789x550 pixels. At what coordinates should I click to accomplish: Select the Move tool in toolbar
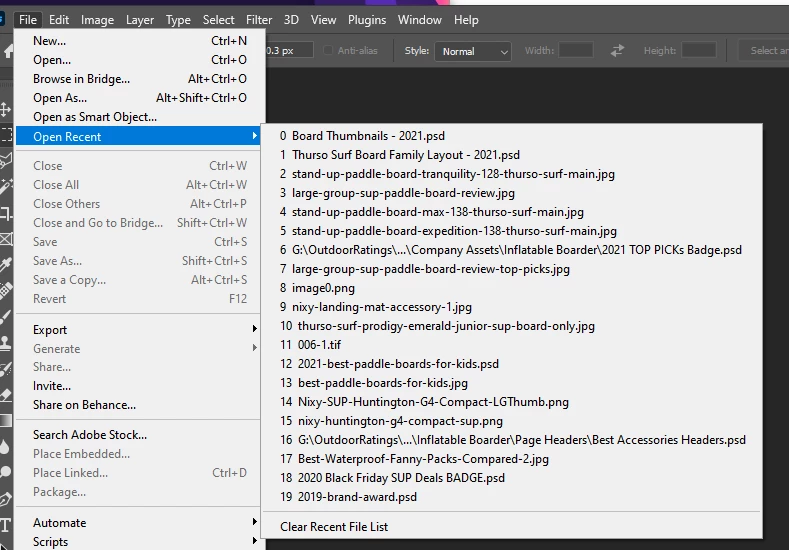[x=5, y=109]
